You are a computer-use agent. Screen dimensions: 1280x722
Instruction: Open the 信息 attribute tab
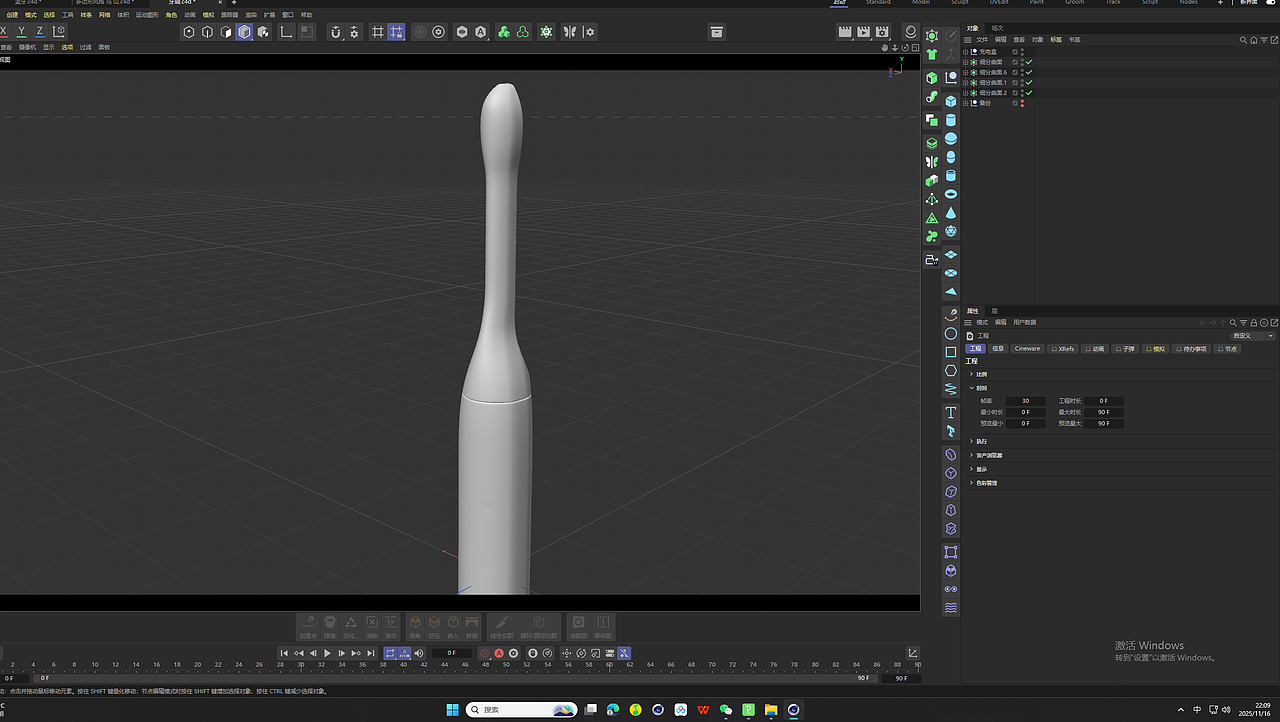click(x=998, y=349)
